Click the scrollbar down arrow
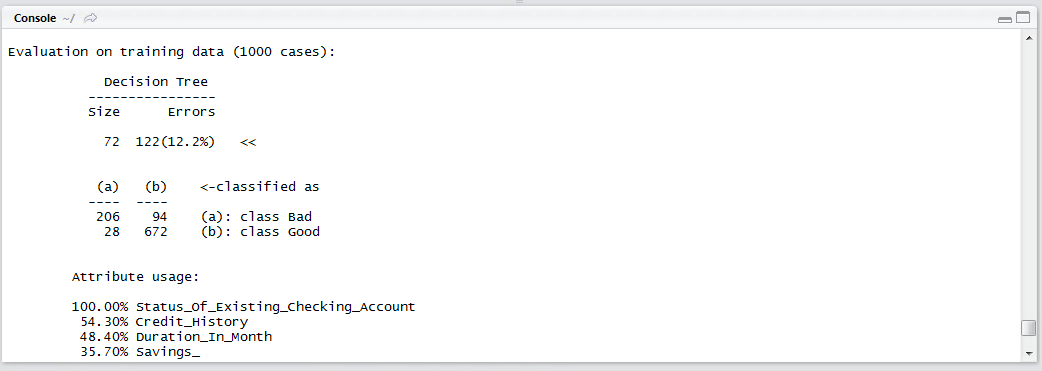 [x=1028, y=352]
